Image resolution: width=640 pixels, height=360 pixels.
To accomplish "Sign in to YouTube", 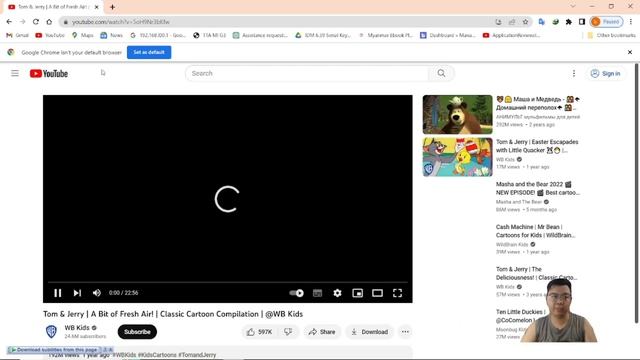I will click(x=606, y=73).
